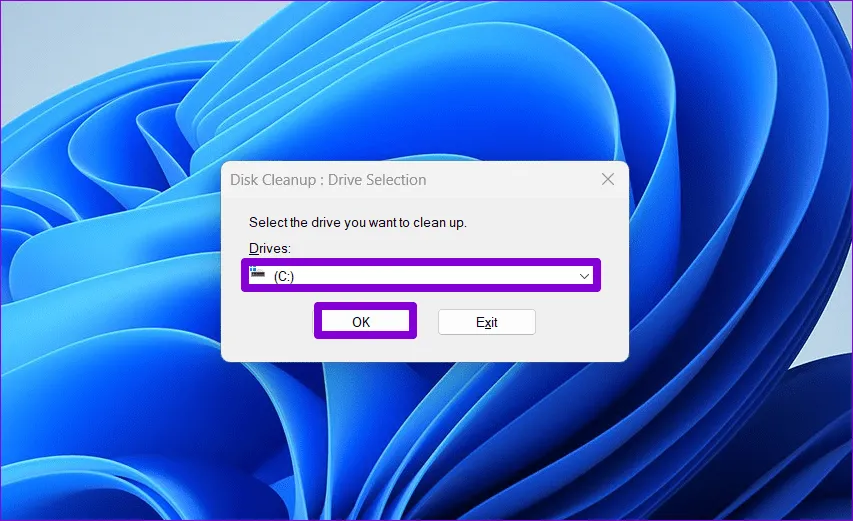
Task: Click the "(C:)" text in the drive list
Action: tap(284, 276)
